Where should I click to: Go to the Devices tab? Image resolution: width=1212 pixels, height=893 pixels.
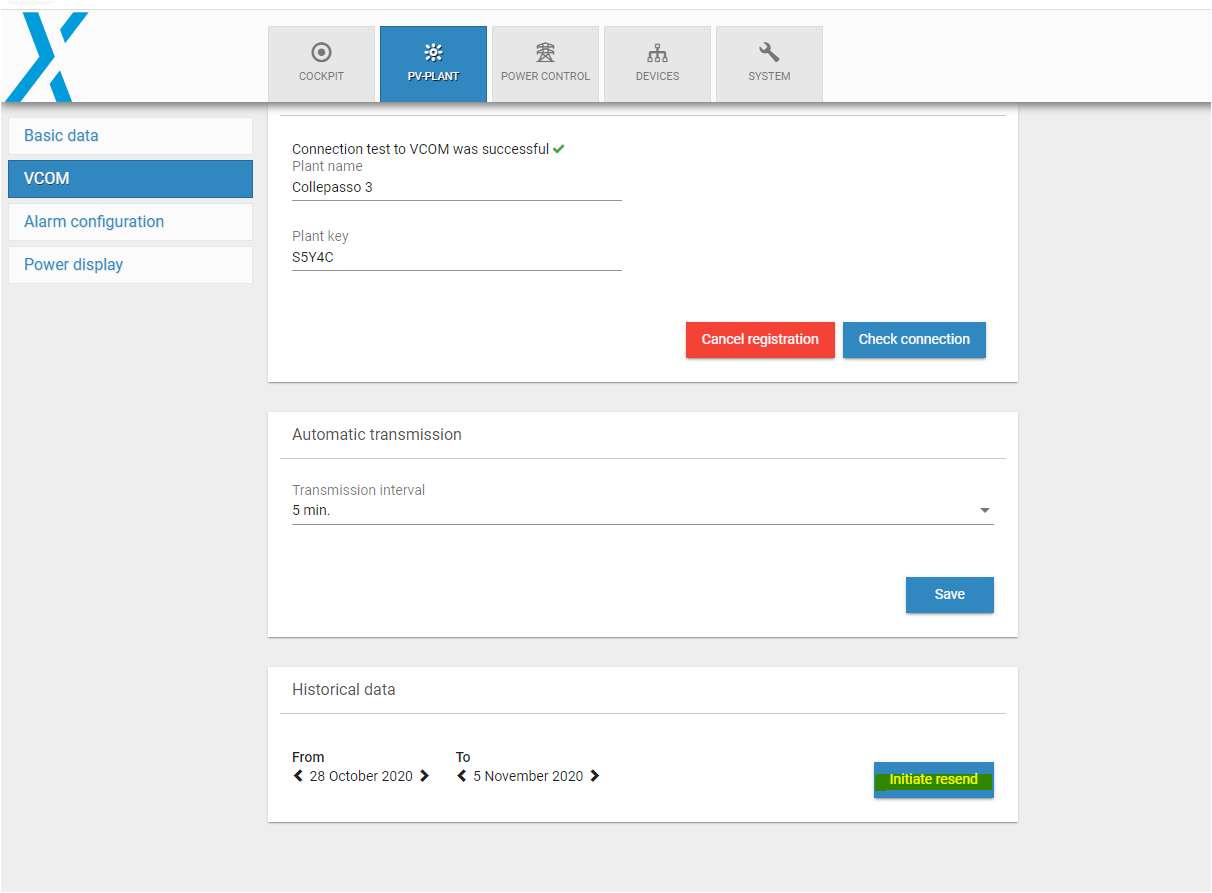click(657, 64)
